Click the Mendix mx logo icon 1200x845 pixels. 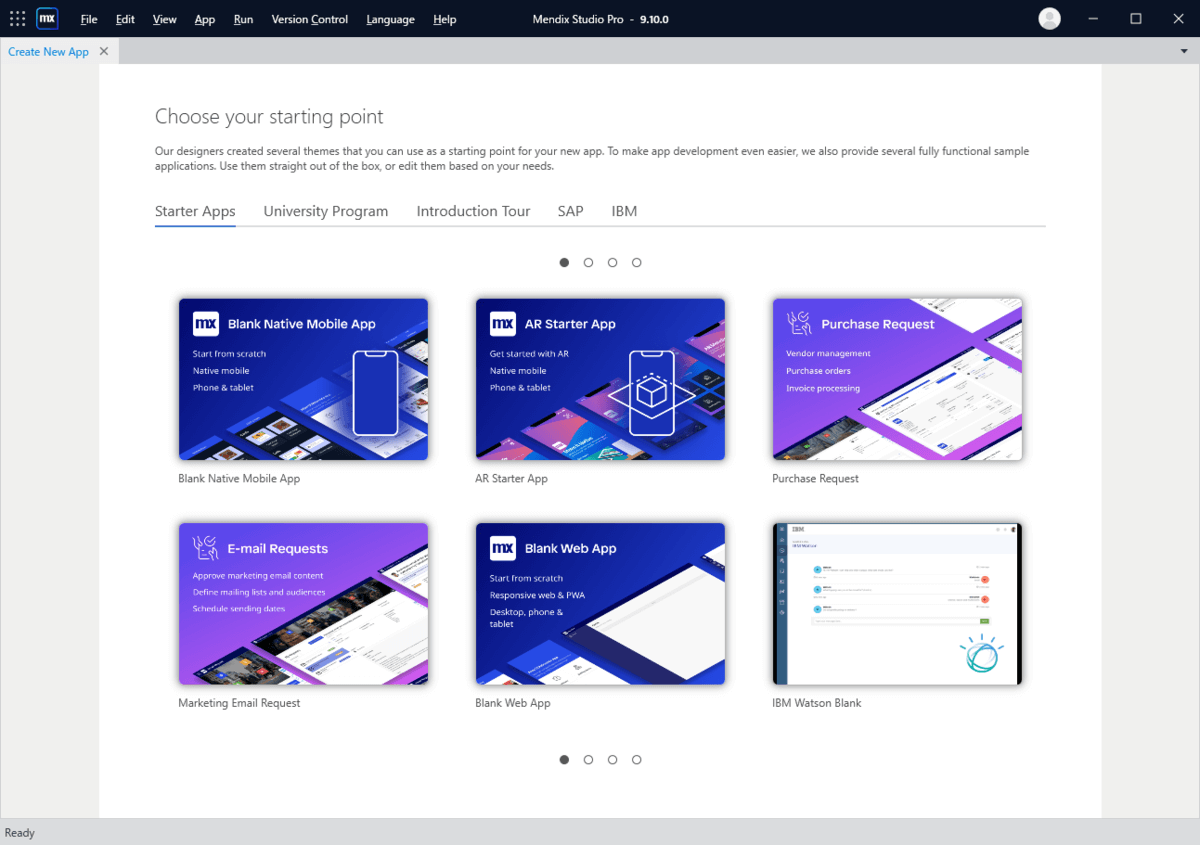(47, 18)
